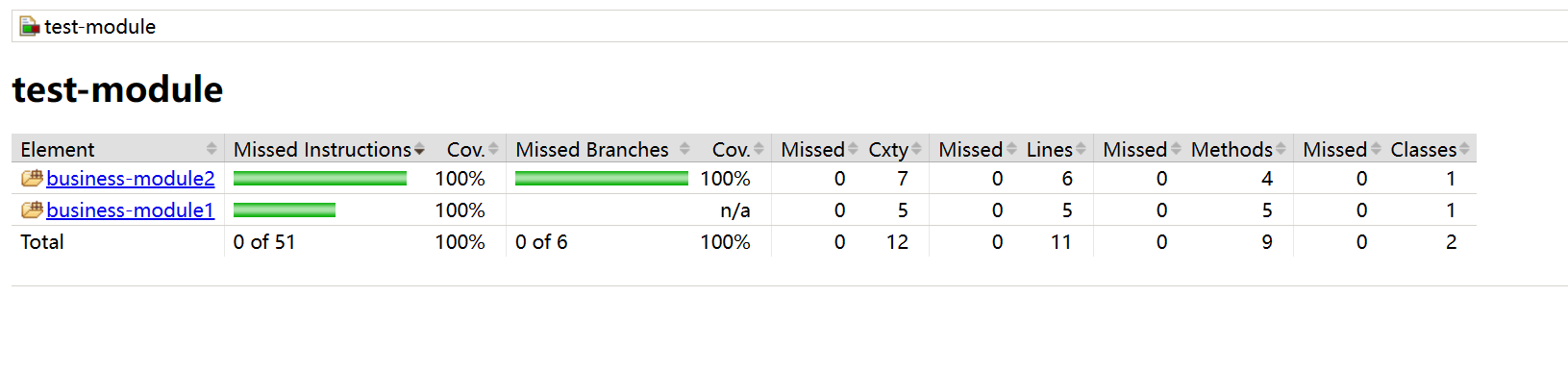Screen dimensions: 1568x370
Task: Sort by Missed Instructions column header
Action: click(328, 149)
